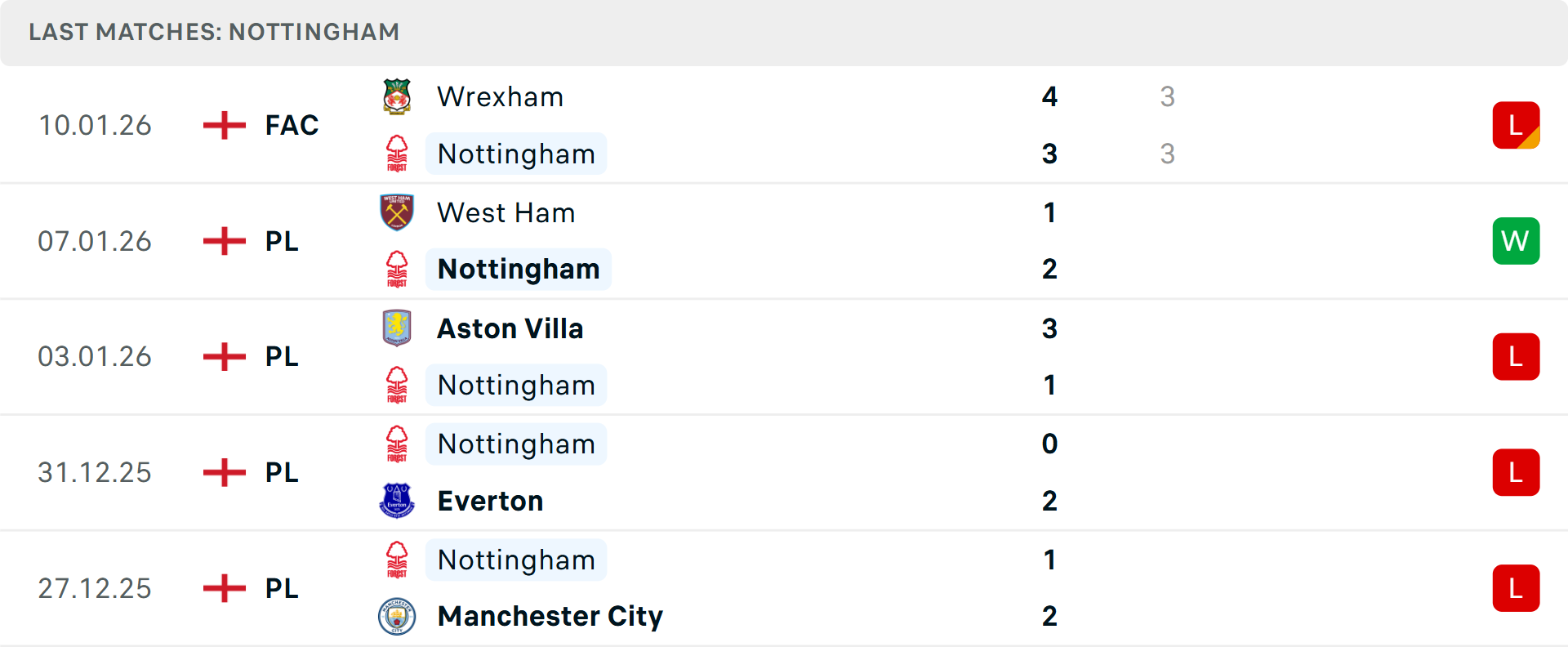Screen dimensions: 1568x647
Task: Open the Manchester City team link
Action: click(x=550, y=616)
